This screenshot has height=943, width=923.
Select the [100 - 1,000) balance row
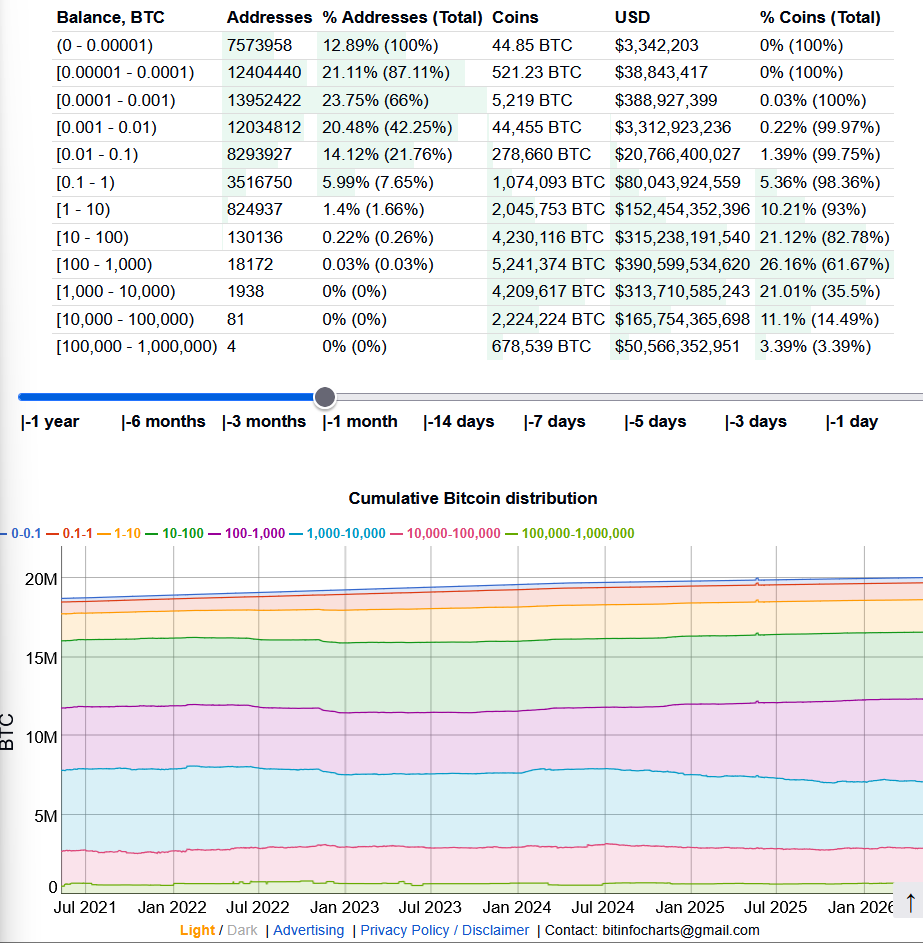point(473,264)
